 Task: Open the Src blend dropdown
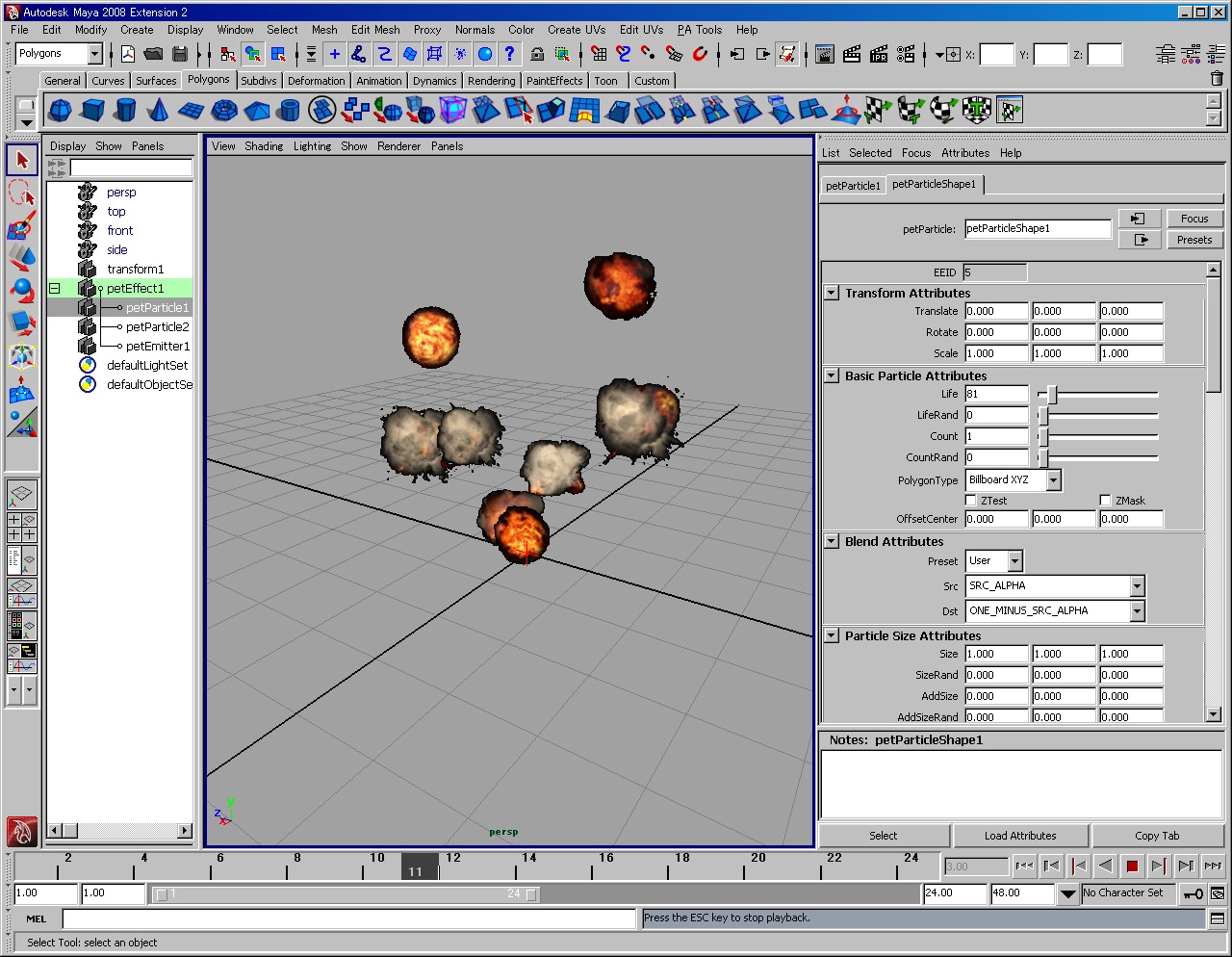coord(1137,585)
